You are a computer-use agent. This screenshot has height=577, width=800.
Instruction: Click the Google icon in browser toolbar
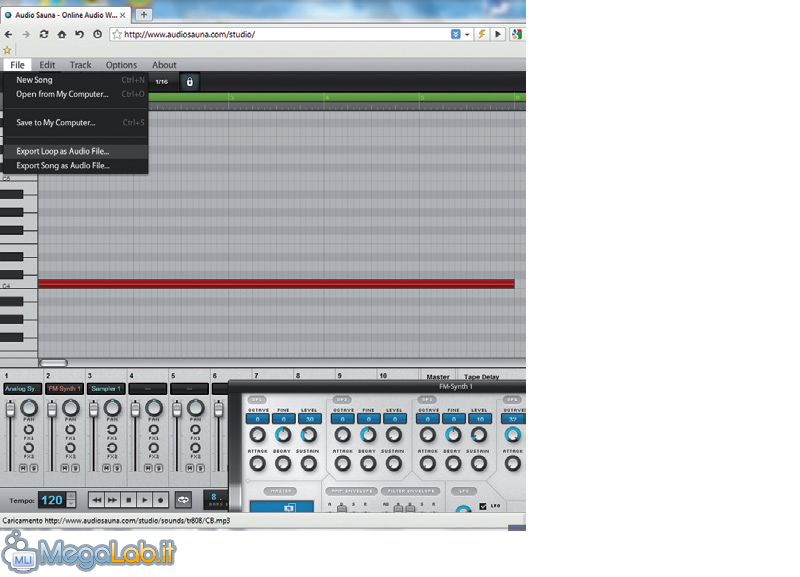pos(517,34)
